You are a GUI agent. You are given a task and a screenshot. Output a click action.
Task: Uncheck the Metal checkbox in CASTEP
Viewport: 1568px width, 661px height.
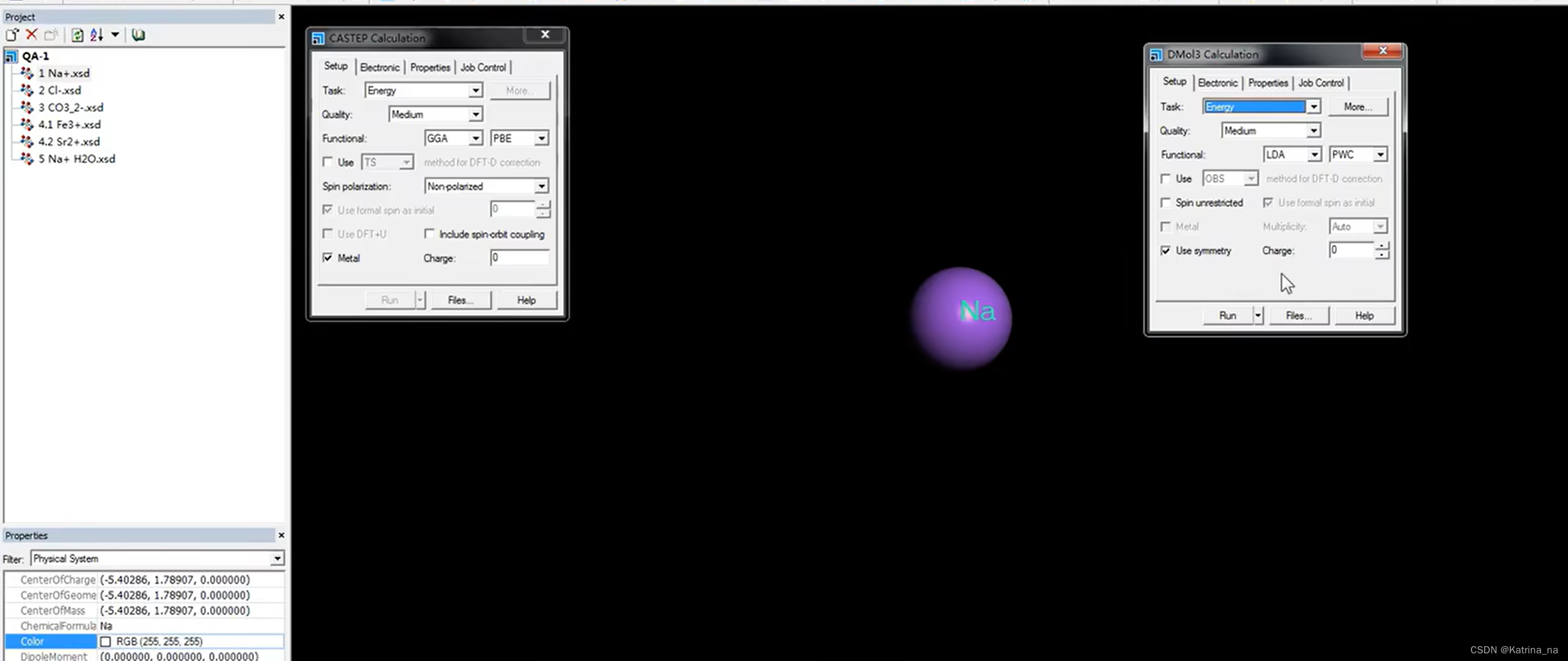[x=328, y=258]
